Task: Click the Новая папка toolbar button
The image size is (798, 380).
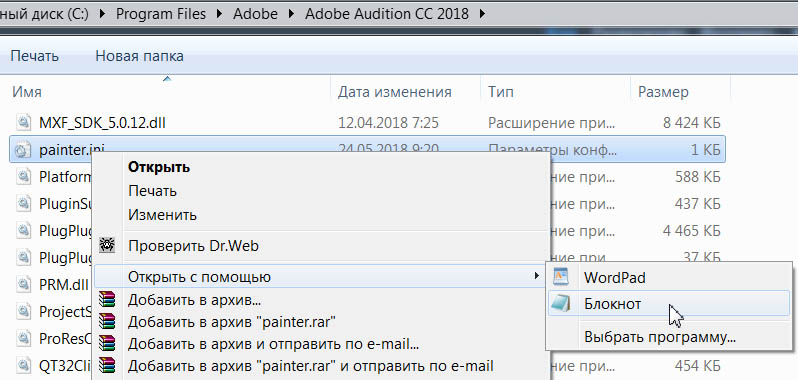Action: [139, 55]
